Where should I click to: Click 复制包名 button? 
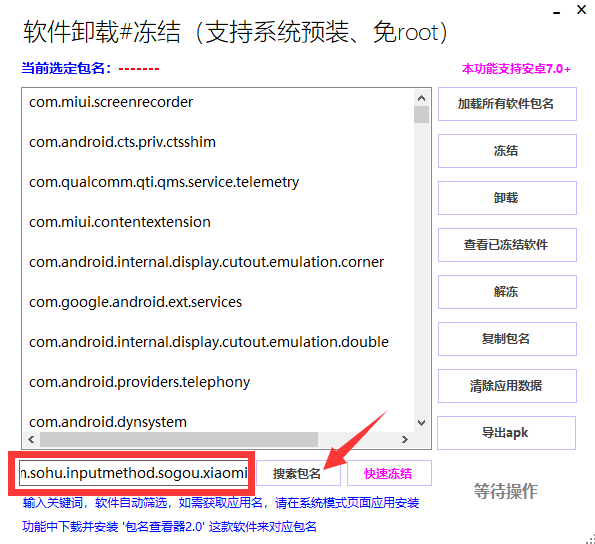507,339
